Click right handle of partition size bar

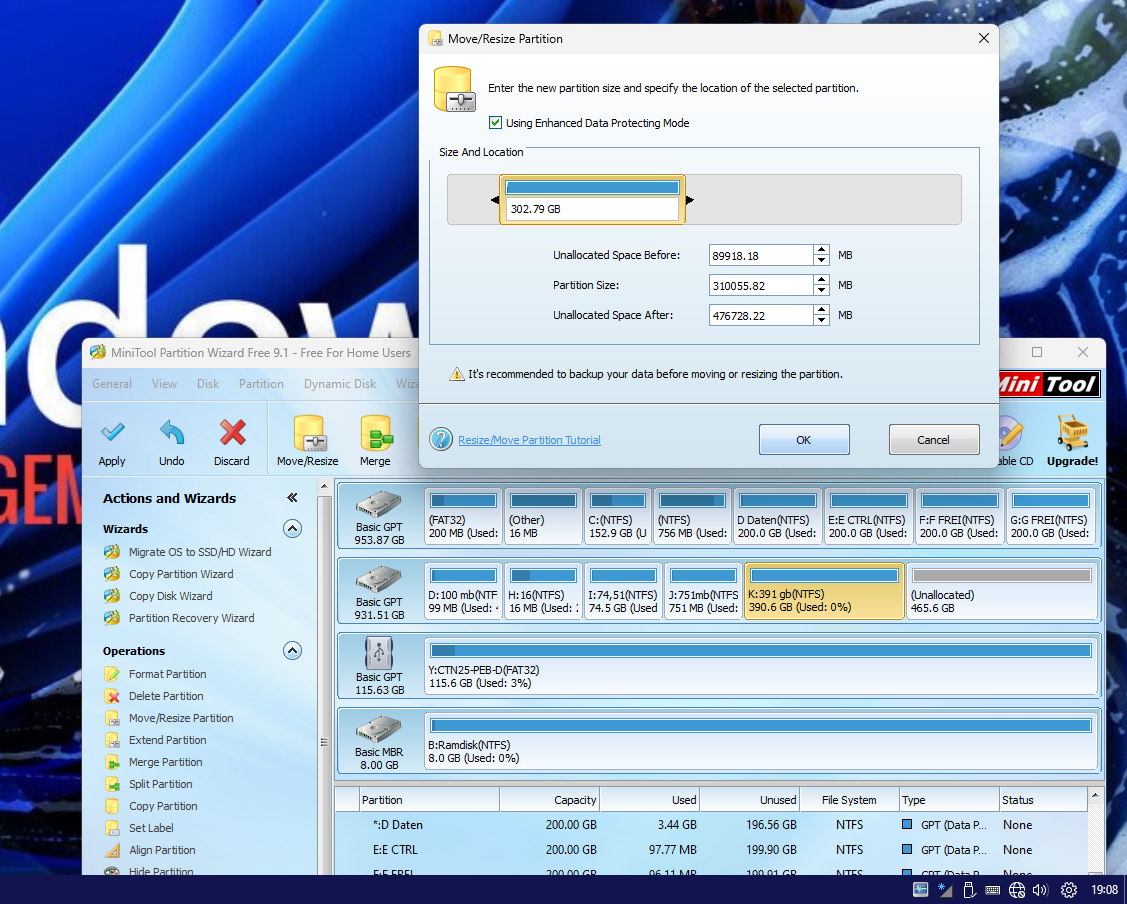coord(689,200)
